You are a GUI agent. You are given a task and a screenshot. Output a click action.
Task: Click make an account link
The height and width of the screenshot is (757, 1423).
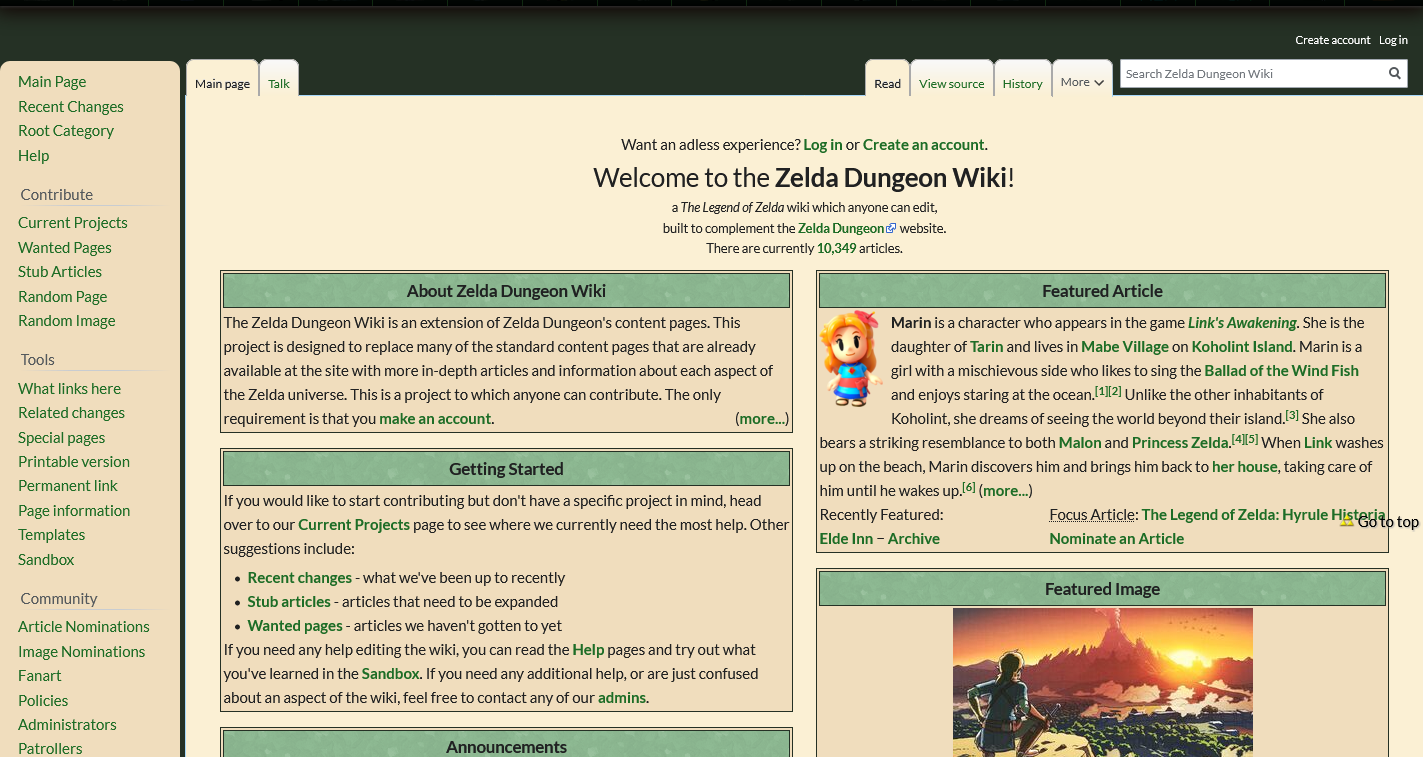click(x=435, y=418)
